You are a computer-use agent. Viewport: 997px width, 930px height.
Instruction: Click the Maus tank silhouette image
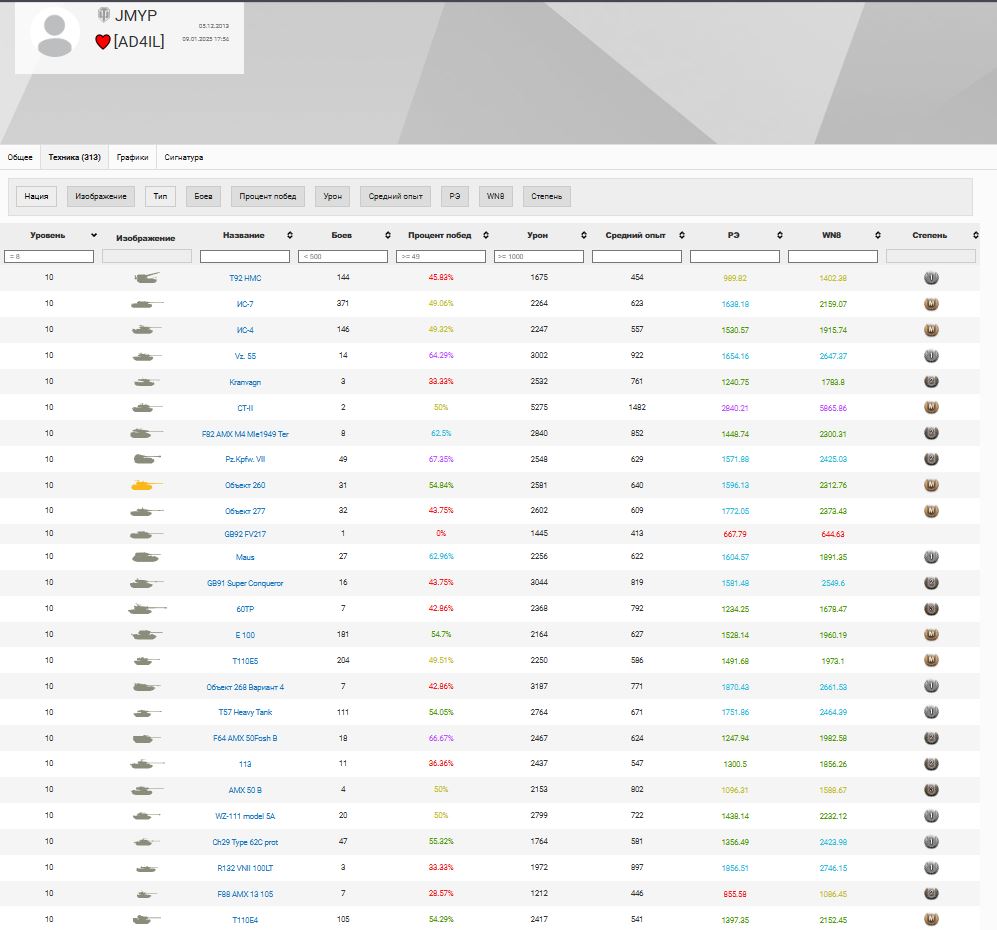(x=147, y=557)
